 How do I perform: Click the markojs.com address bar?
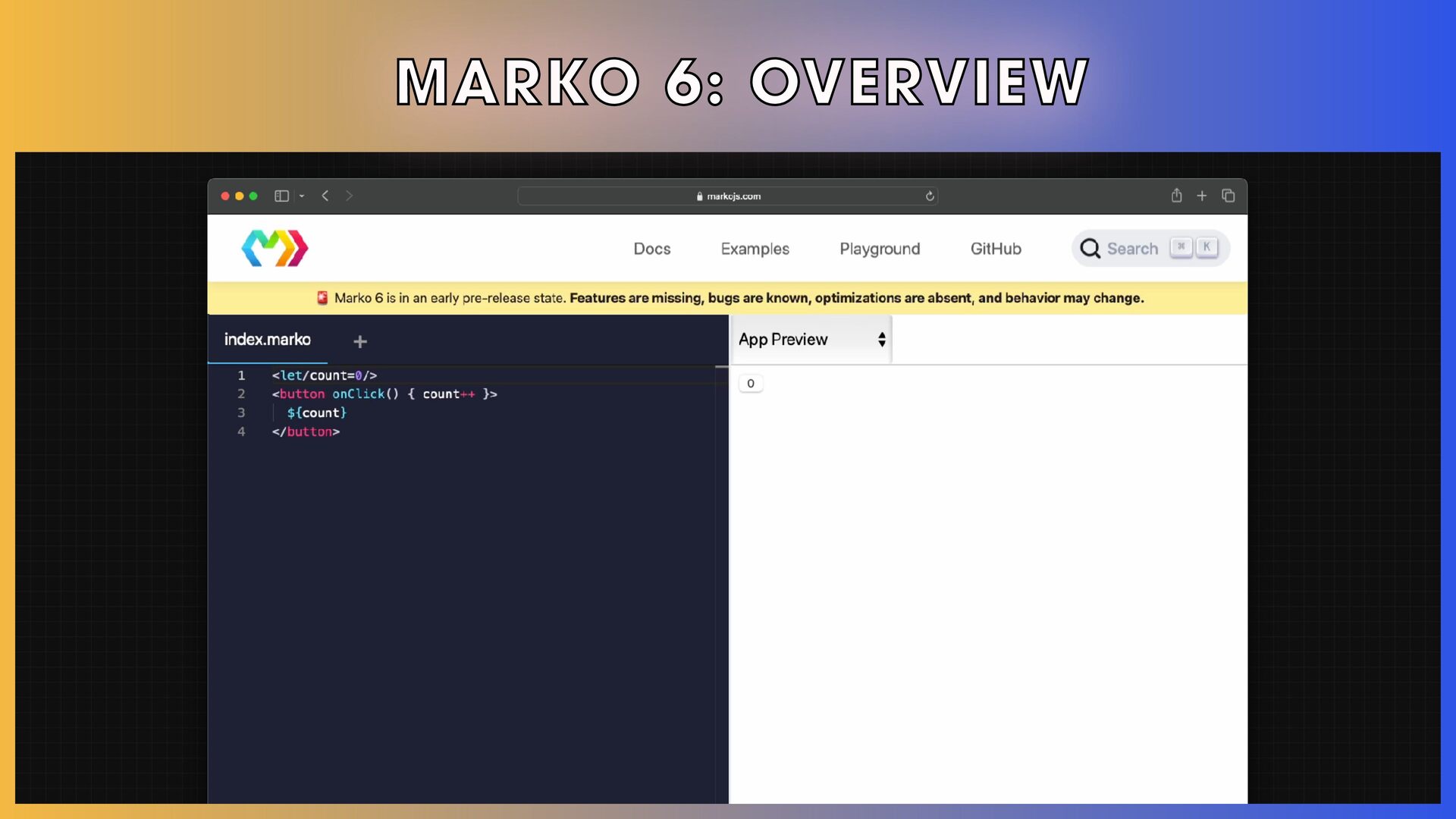coord(728,196)
